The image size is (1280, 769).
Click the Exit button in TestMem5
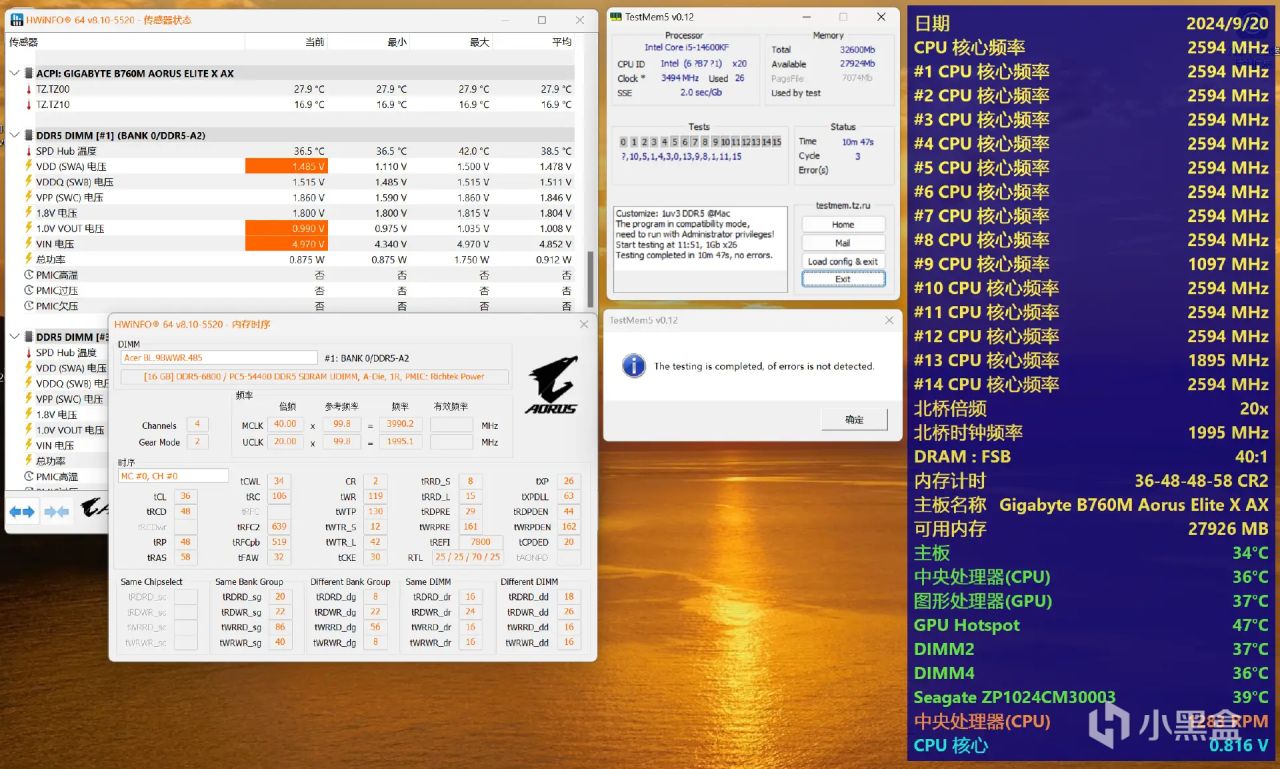click(x=843, y=280)
